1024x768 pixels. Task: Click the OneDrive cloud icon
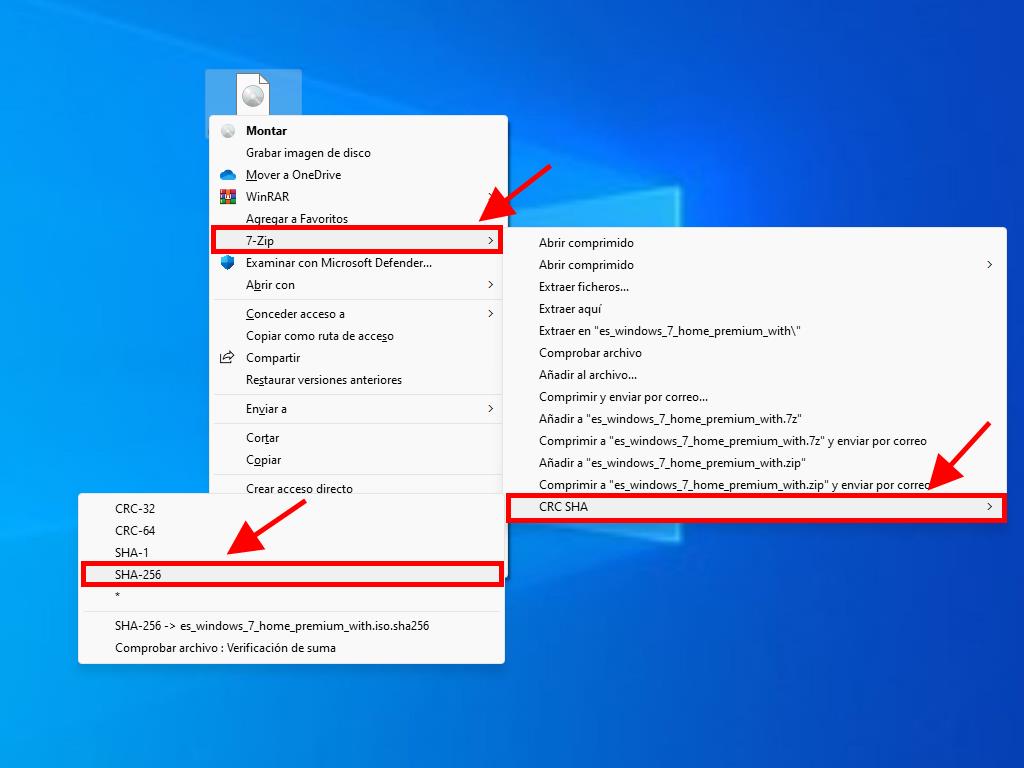tap(228, 174)
